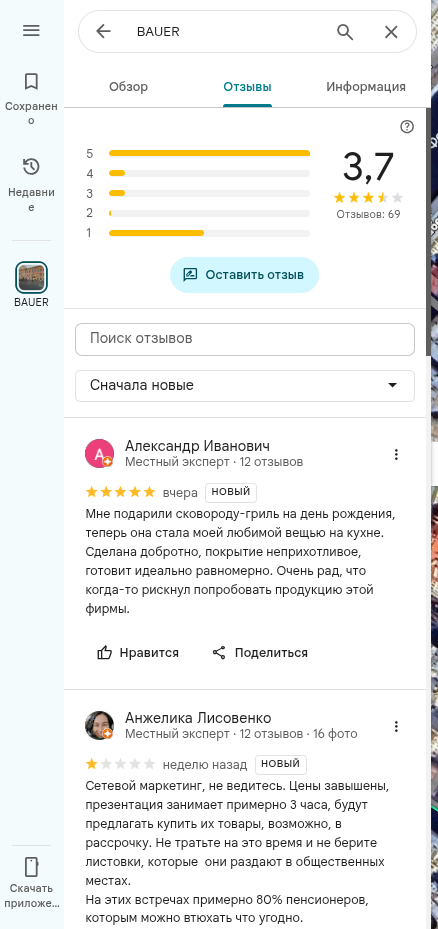The image size is (438, 929).
Task: Open more options for Анжелика Лисовенко's review
Action: click(397, 726)
